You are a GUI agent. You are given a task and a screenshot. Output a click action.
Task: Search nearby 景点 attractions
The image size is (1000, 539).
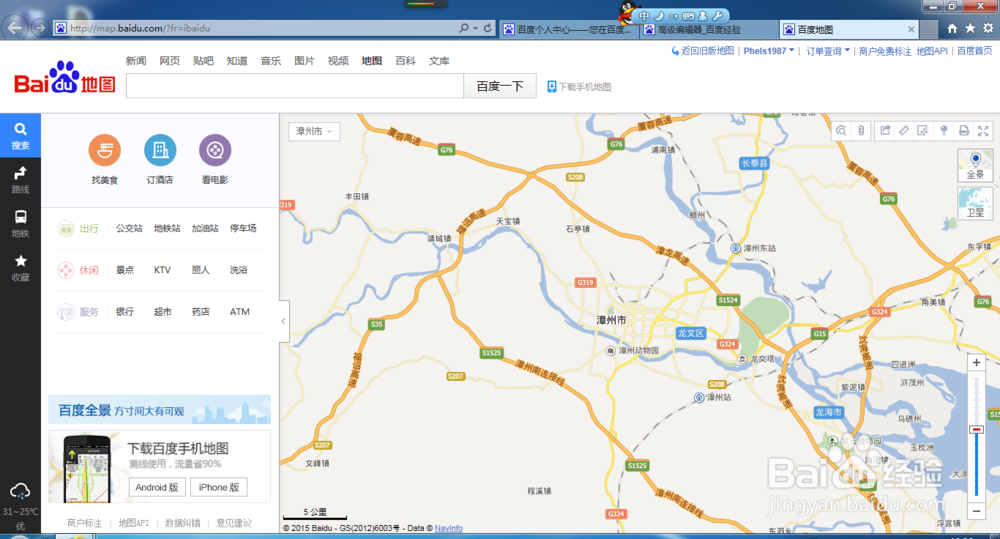click(x=125, y=270)
